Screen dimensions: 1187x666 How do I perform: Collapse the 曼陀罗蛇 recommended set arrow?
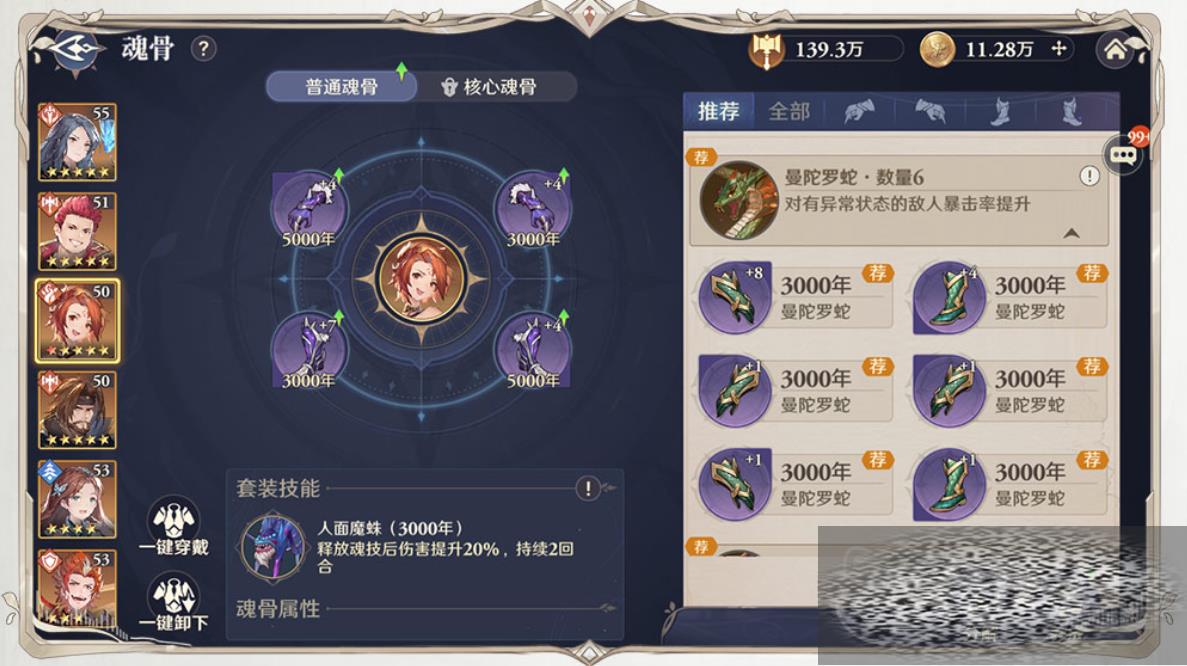1071,233
